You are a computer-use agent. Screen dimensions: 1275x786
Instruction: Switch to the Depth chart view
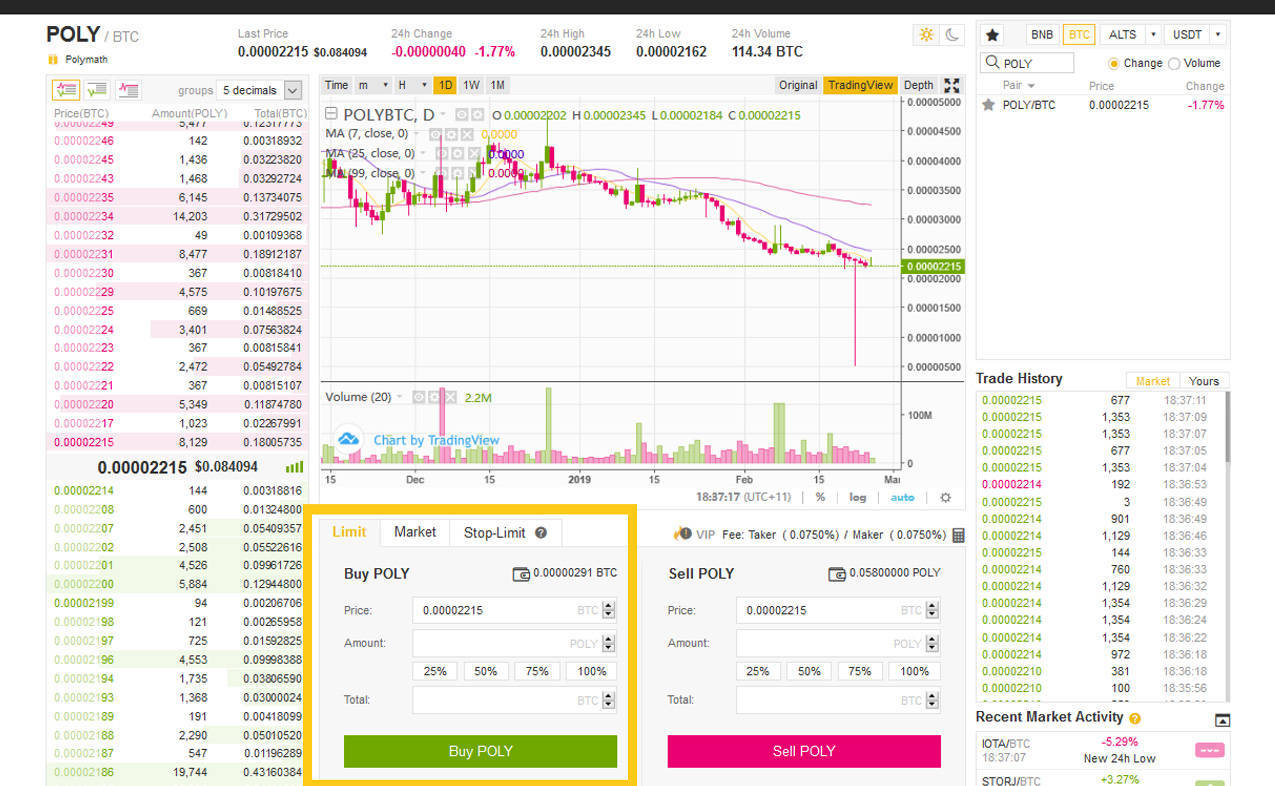[918, 85]
